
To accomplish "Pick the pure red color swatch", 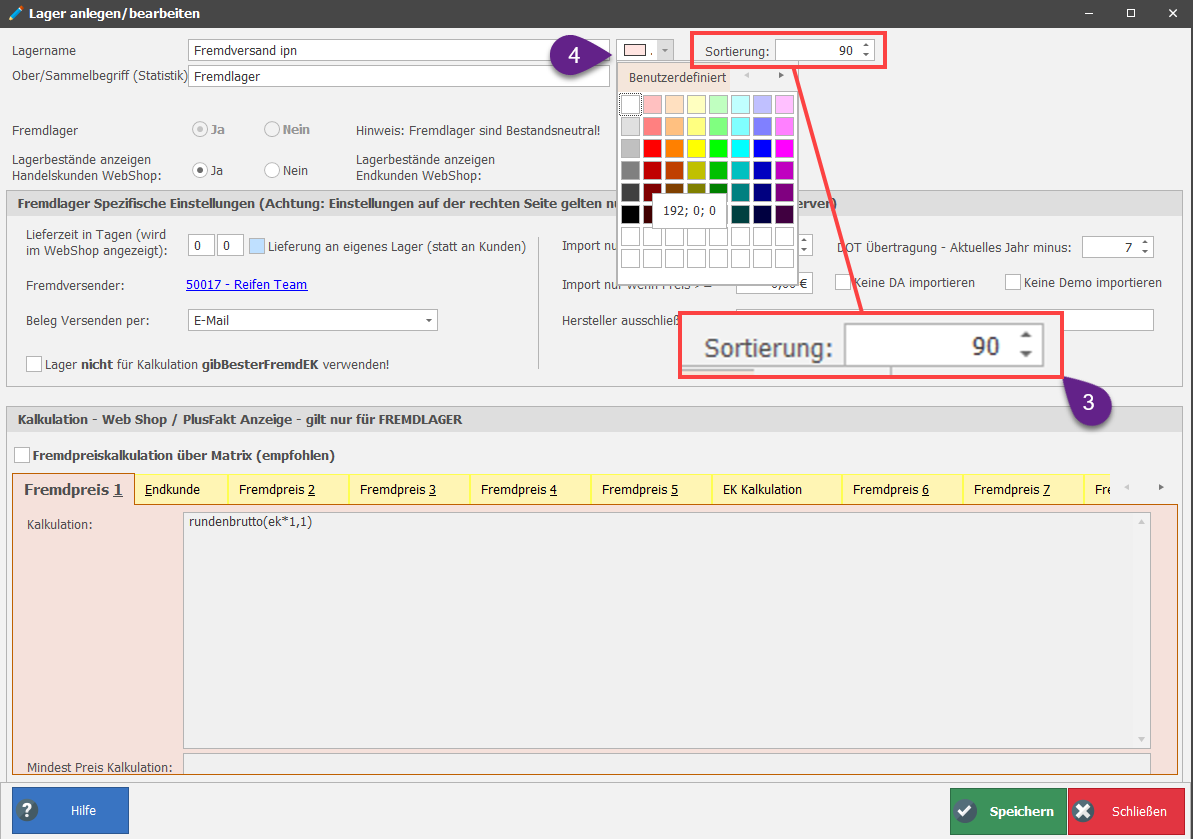I will pos(652,148).
